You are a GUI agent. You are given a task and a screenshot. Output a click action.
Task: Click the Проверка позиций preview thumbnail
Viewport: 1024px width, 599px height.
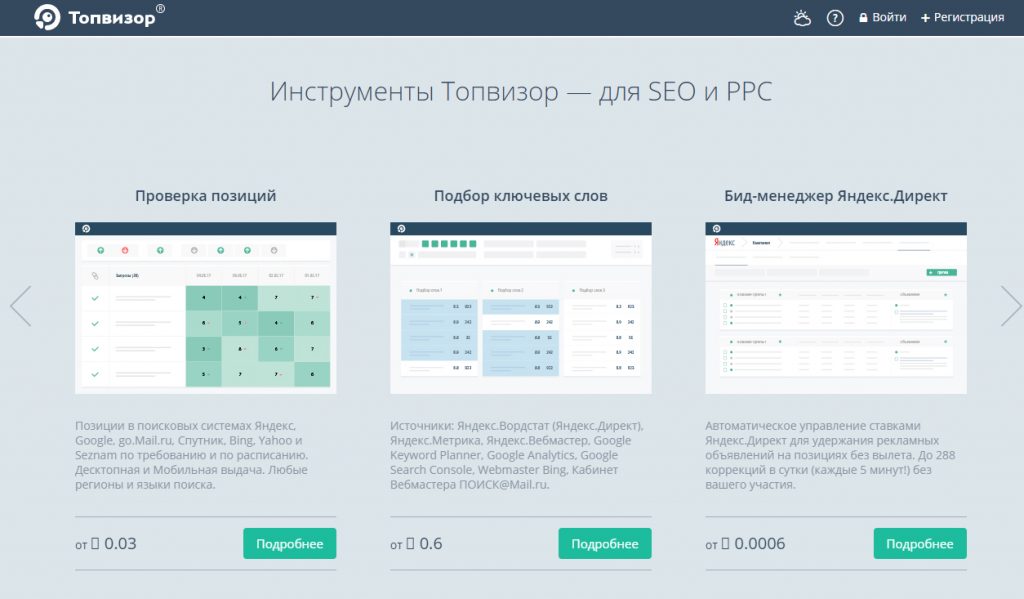pyautogui.click(x=206, y=308)
